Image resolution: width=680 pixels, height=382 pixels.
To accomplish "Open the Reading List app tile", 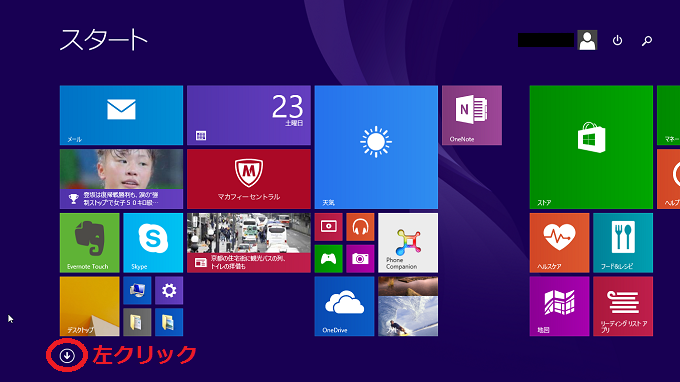I will tap(623, 307).
